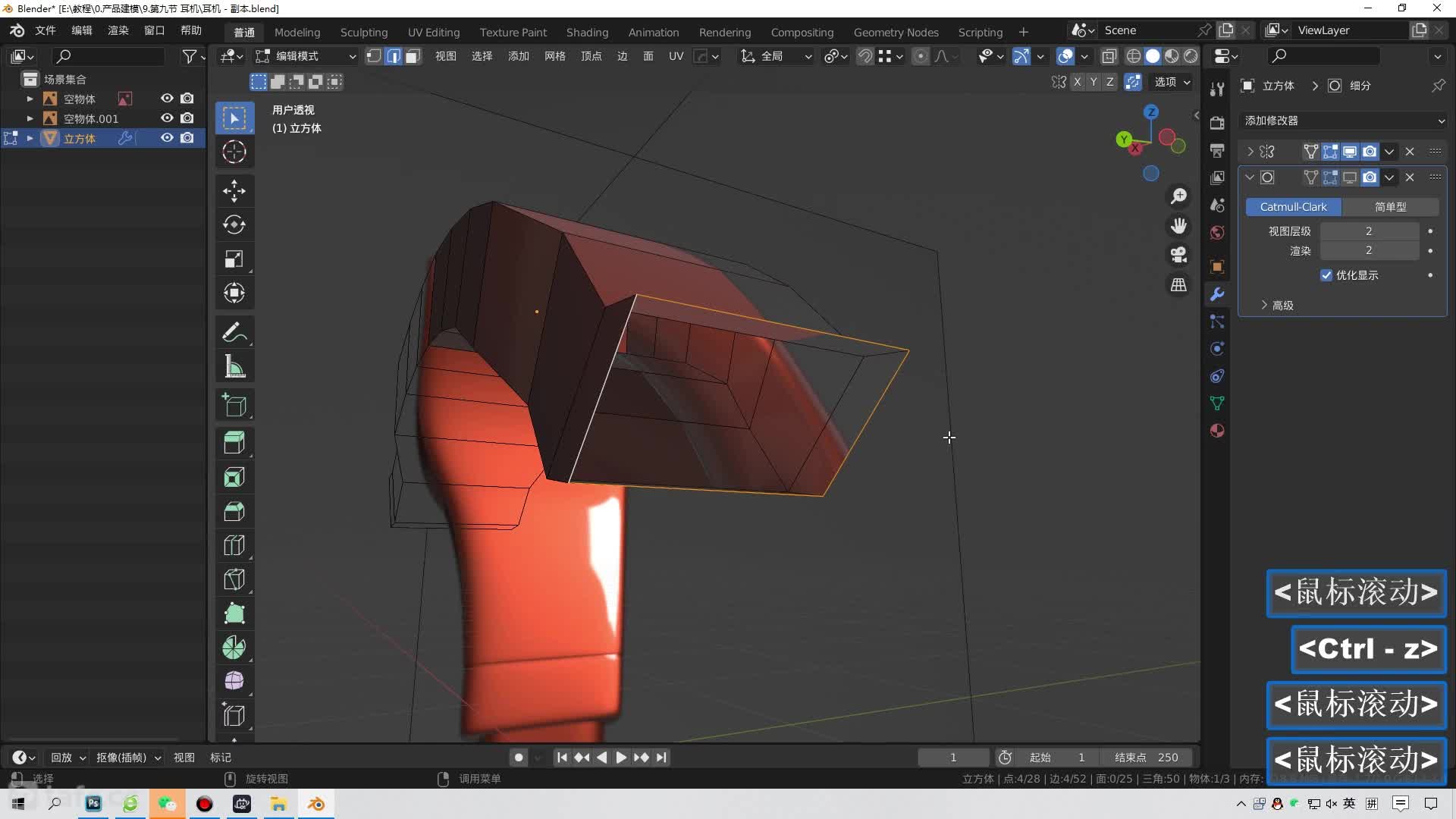
Task: Disable render for 立方体 camera icon
Action: 187,138
